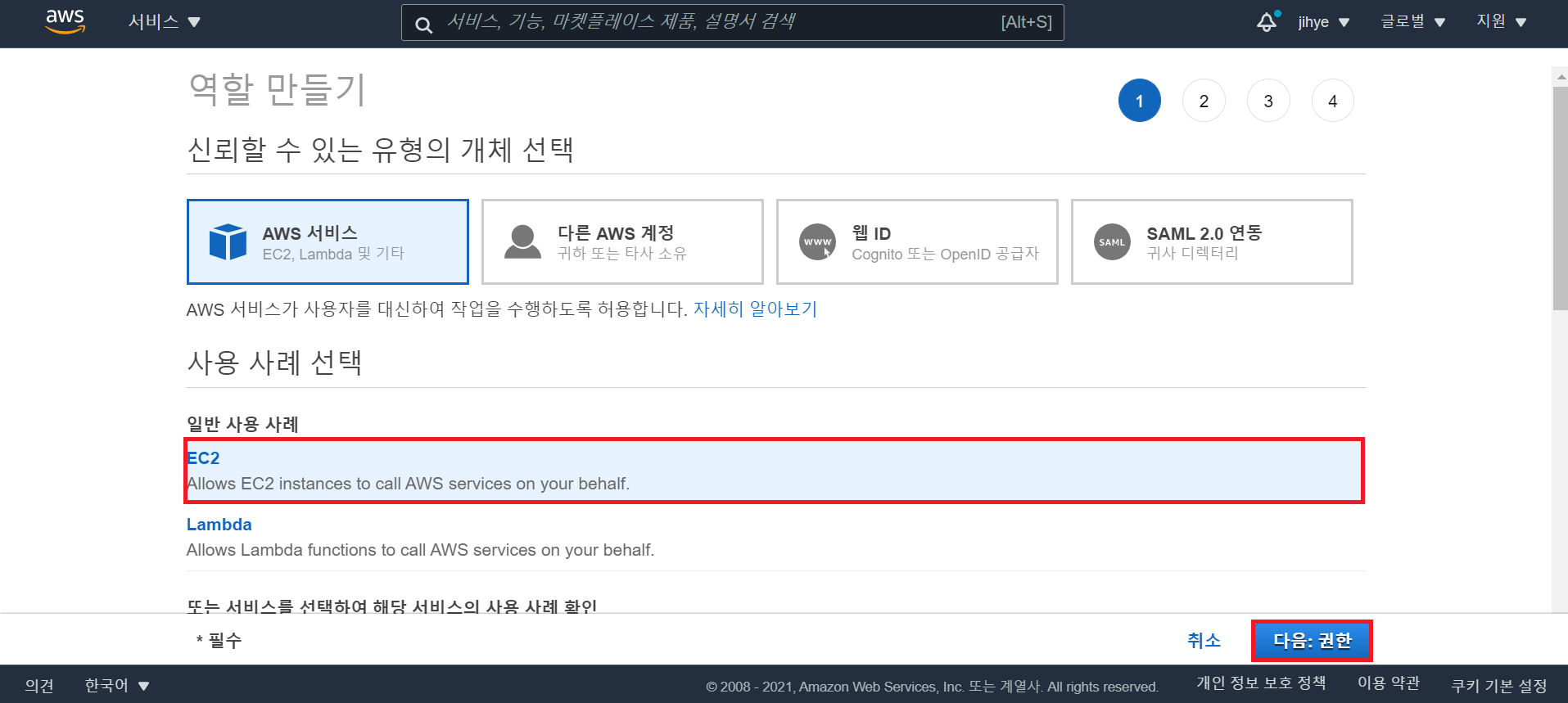1568x703 pixels.
Task: Go to wizard step 3 circle
Action: [1268, 101]
